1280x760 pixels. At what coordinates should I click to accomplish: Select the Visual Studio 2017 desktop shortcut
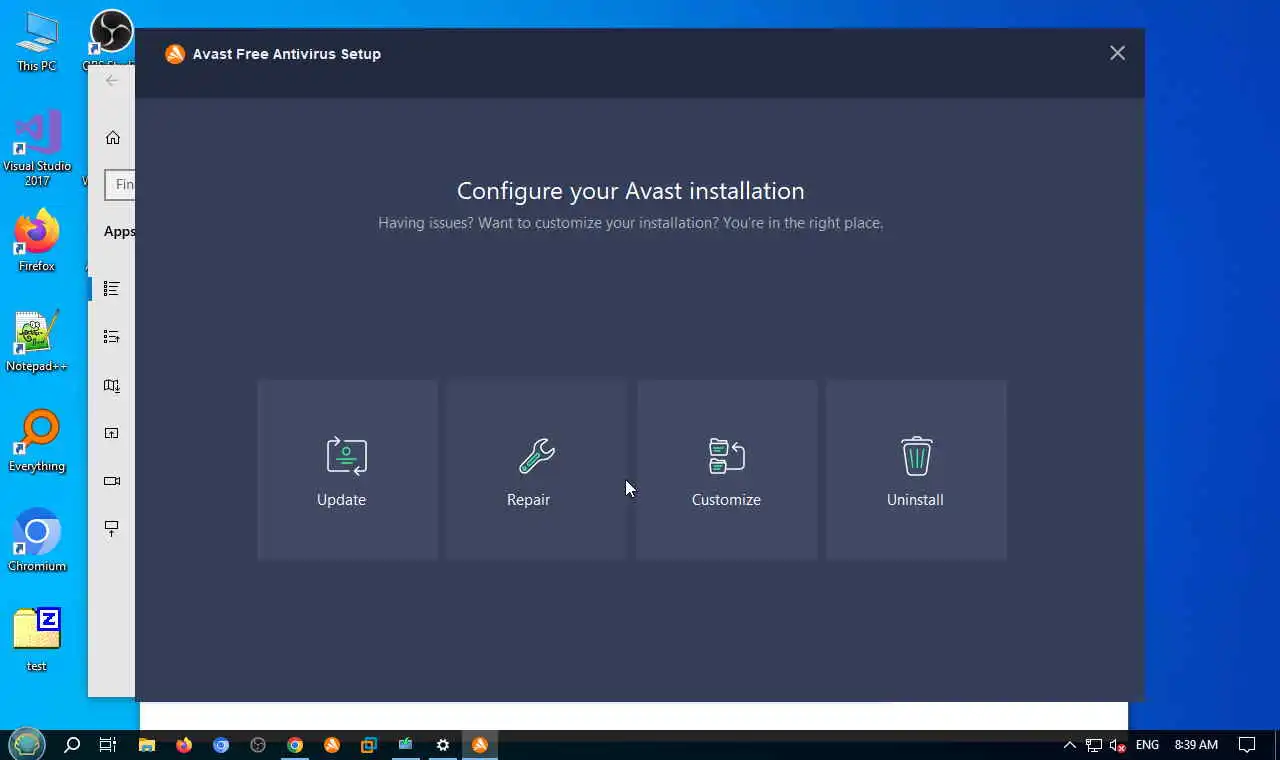pyautogui.click(x=37, y=150)
